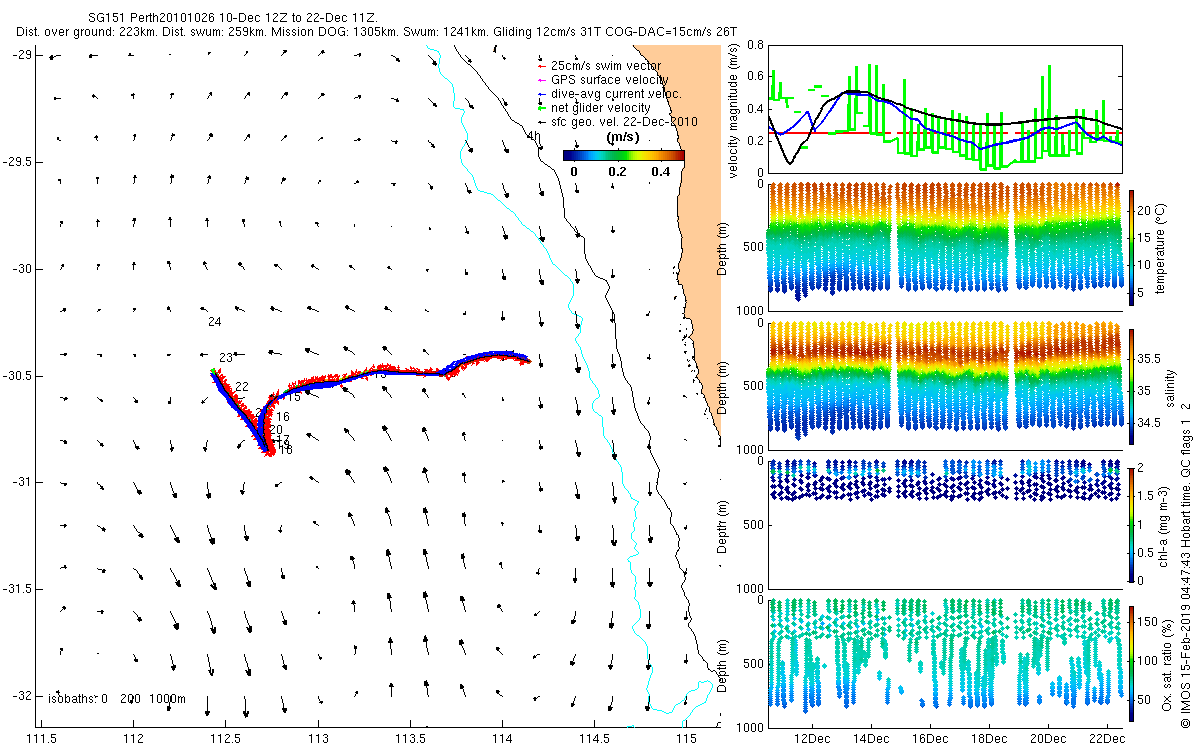
Task: Click the 14Dec tick on time axis
Action: tap(870, 738)
